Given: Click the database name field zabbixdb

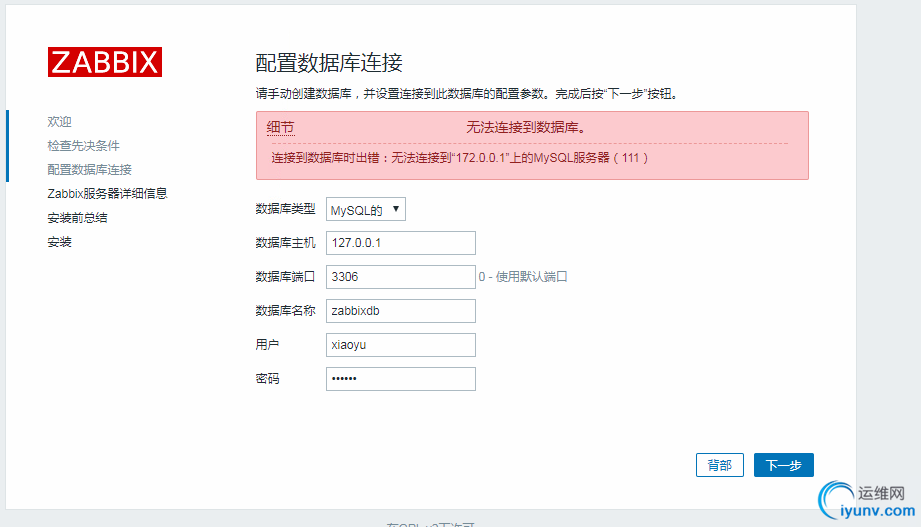Looking at the screenshot, I should pyautogui.click(x=401, y=311).
